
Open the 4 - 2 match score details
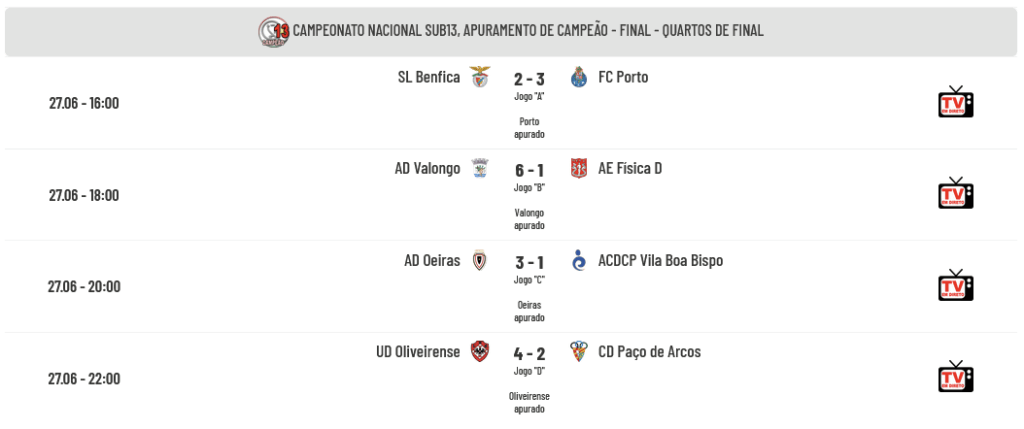point(529,354)
